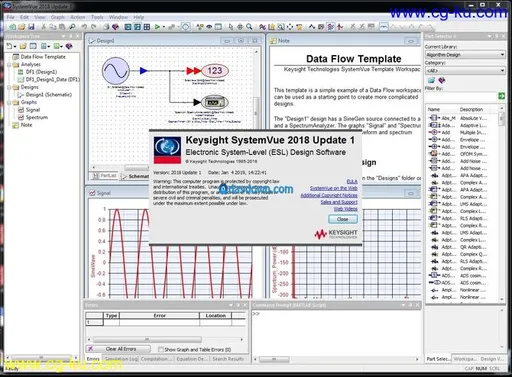Click the SpectrumAnalyzer symbol in the schematic

215,102
